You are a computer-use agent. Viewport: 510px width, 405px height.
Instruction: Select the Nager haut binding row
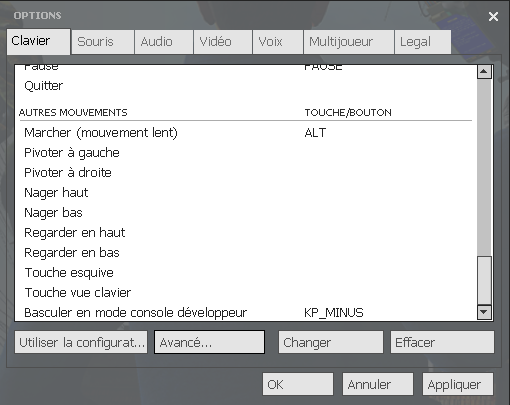click(x=246, y=193)
